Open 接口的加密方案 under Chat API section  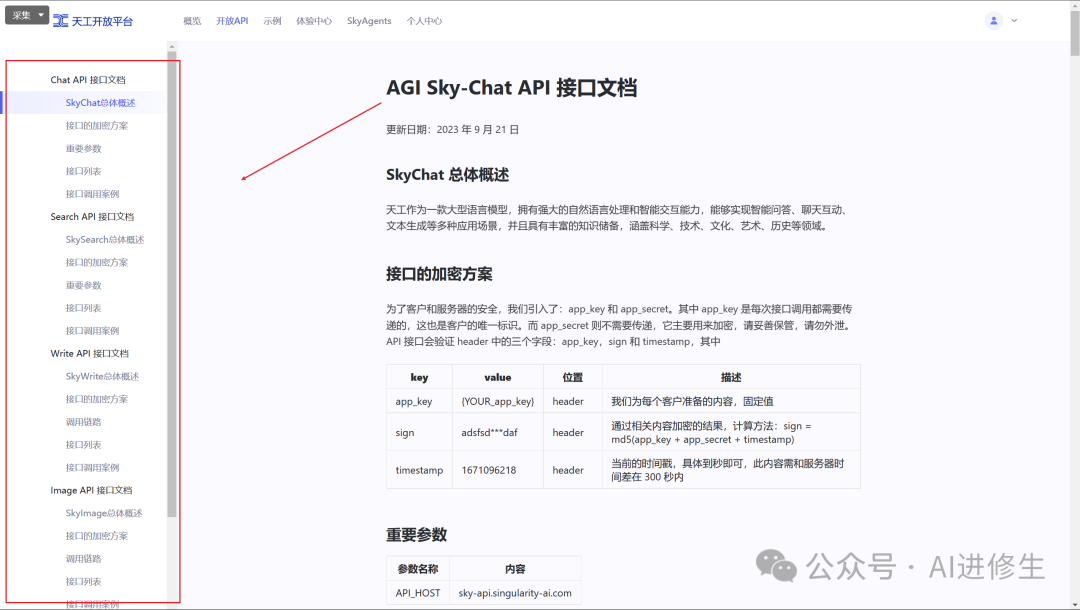pos(96,125)
